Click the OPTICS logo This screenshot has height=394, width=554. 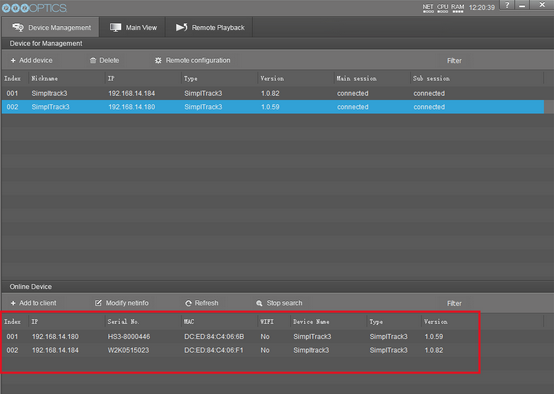pyautogui.click(x=34, y=8)
